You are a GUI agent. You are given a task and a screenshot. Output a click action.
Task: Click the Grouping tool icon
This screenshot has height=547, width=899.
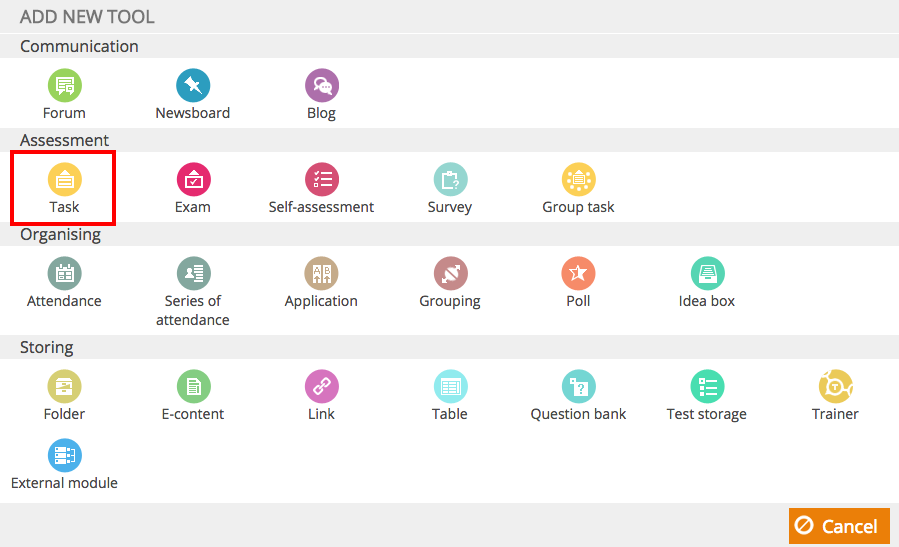pos(450,274)
